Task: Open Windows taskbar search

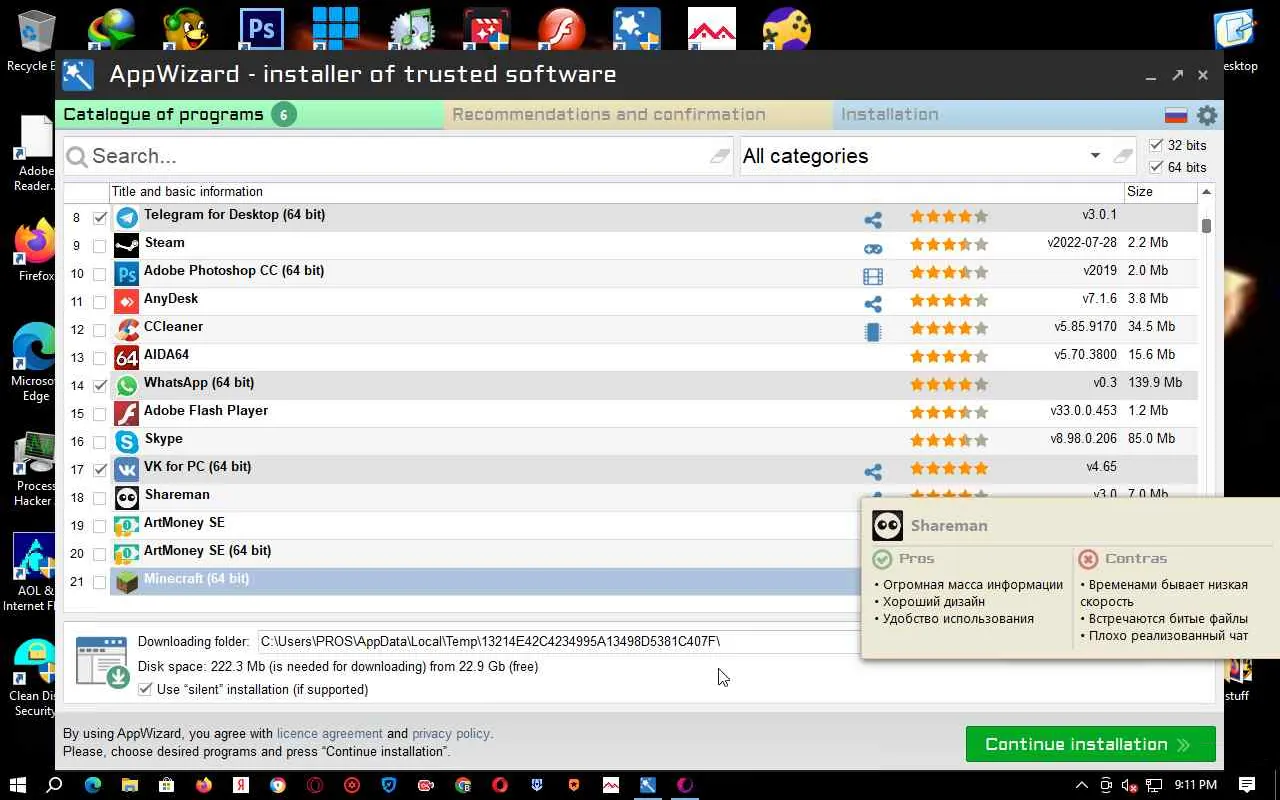Action: pos(55,785)
